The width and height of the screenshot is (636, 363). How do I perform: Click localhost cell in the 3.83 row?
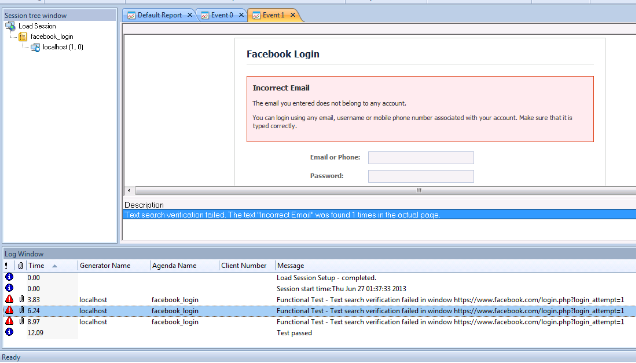pyautogui.click(x=93, y=300)
